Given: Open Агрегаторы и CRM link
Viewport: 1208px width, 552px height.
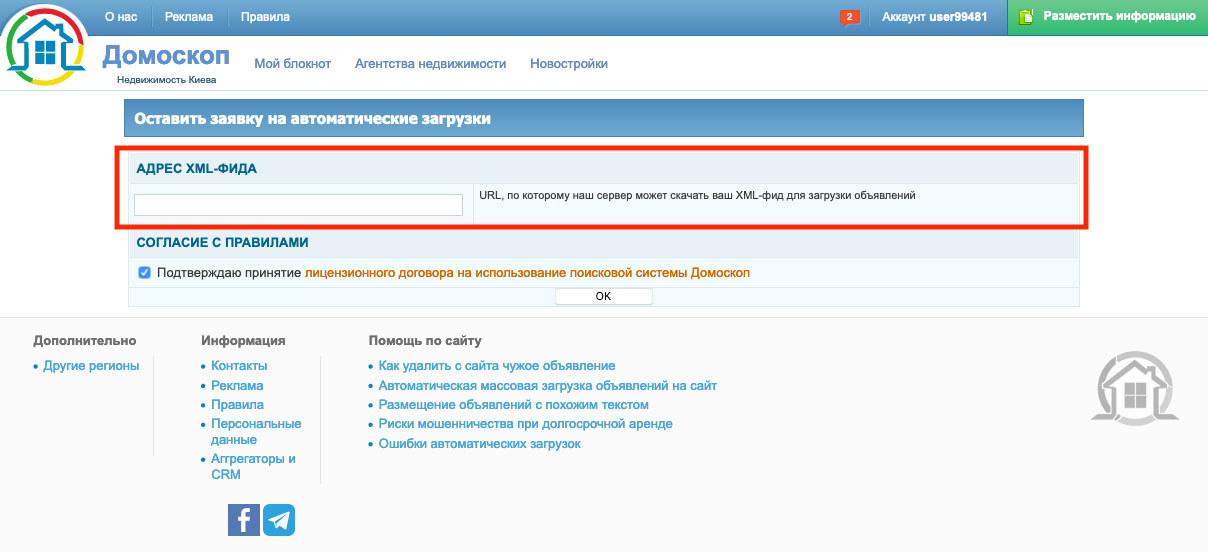Looking at the screenshot, I should coord(253,466).
